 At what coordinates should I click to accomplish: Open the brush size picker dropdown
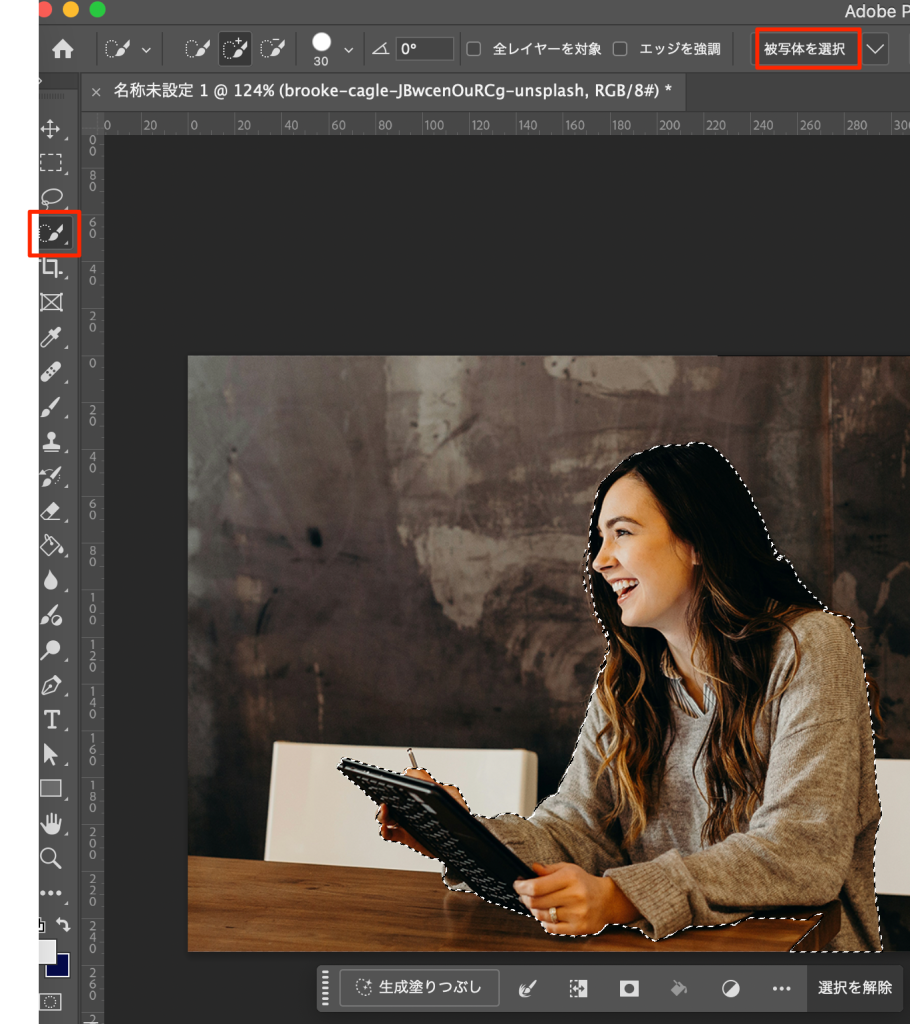(348, 49)
